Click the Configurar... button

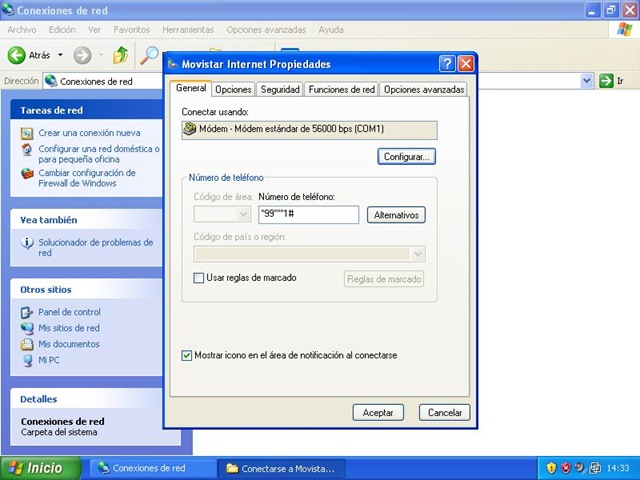407,157
